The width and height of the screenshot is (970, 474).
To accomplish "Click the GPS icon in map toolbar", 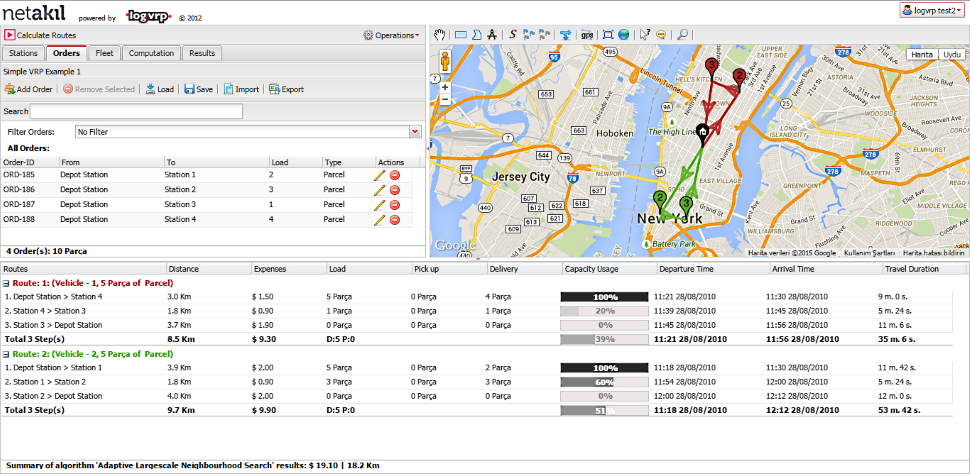I will (587, 35).
